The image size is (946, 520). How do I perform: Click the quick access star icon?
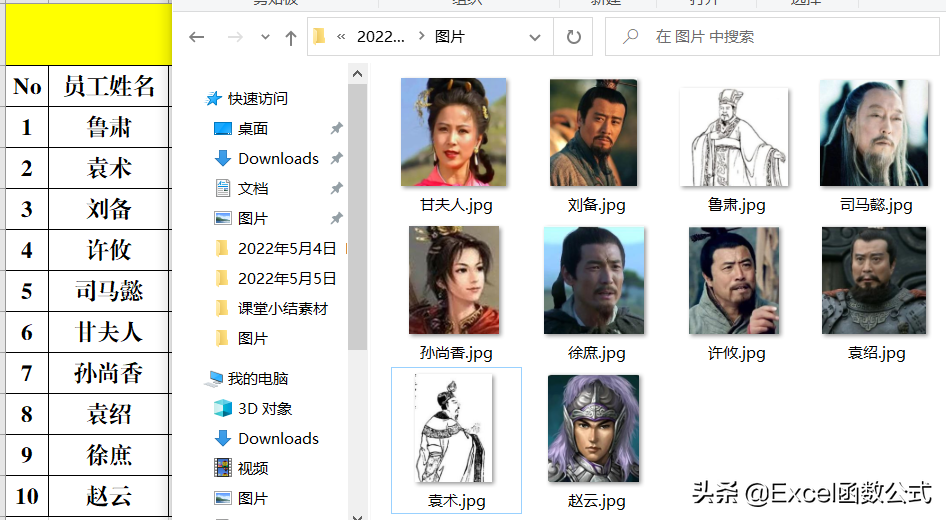214,98
